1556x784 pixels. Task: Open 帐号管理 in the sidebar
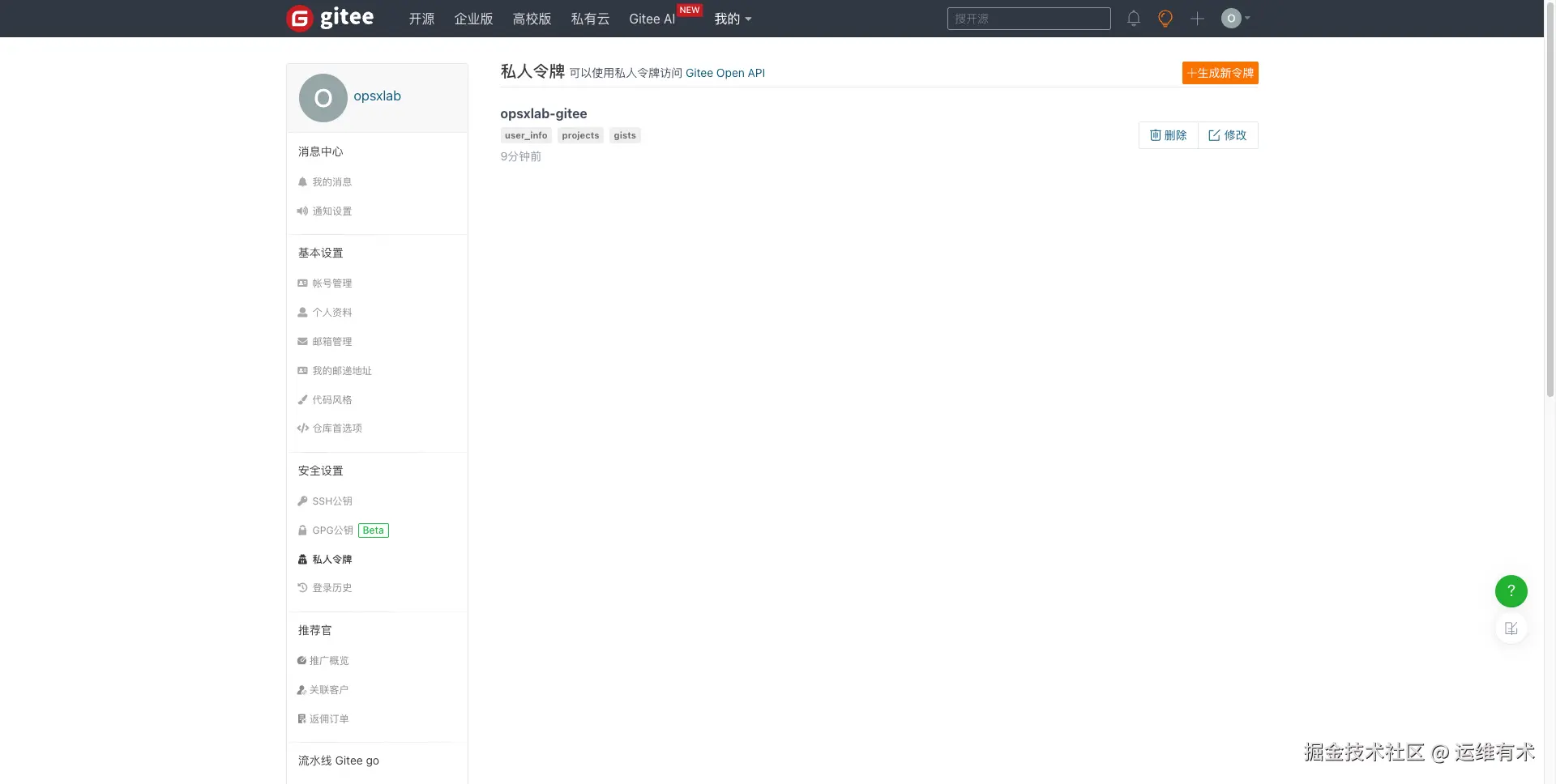pos(332,283)
